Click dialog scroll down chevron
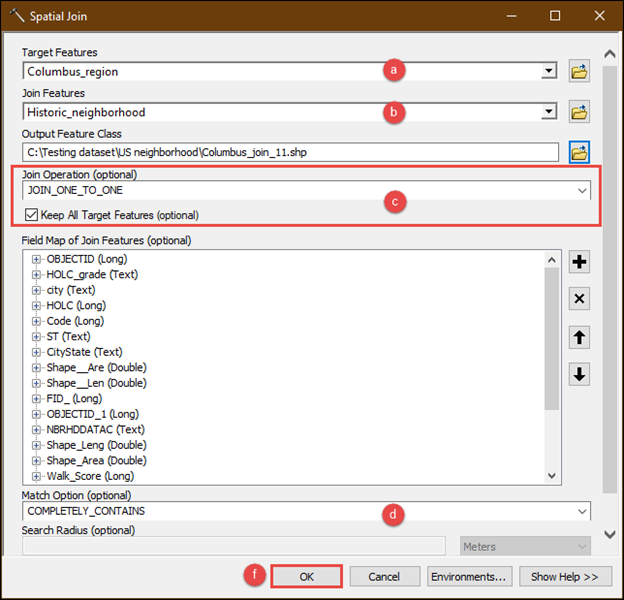 pyautogui.click(x=610, y=534)
